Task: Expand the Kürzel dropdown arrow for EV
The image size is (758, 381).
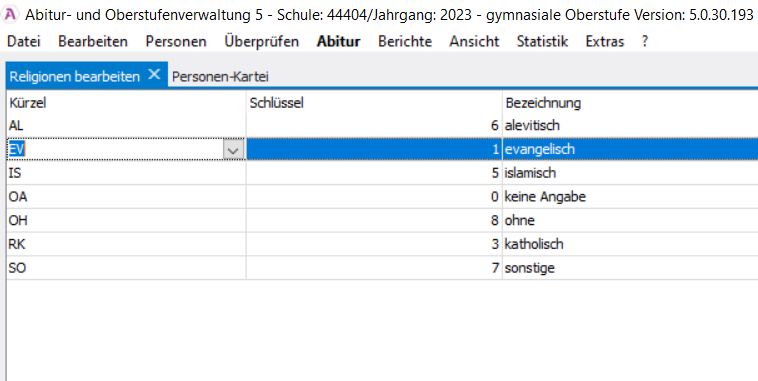Action: (233, 150)
